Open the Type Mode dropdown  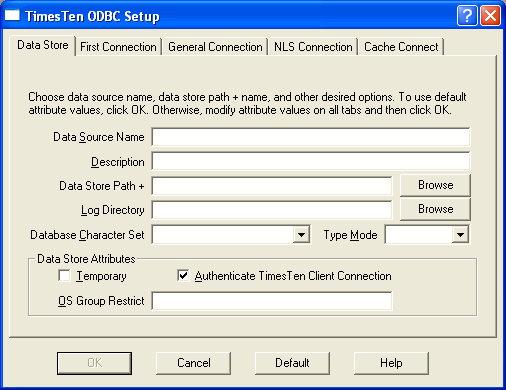coord(460,235)
